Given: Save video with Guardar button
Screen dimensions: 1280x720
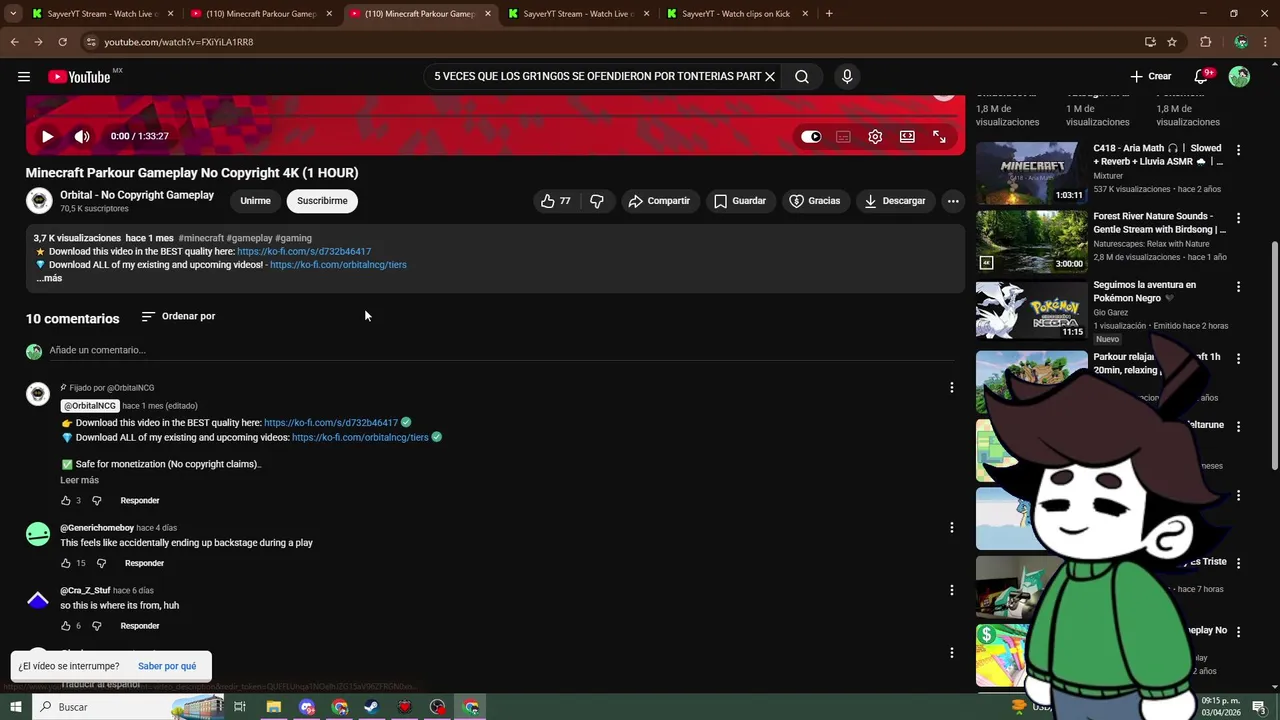Looking at the screenshot, I should (x=740, y=201).
